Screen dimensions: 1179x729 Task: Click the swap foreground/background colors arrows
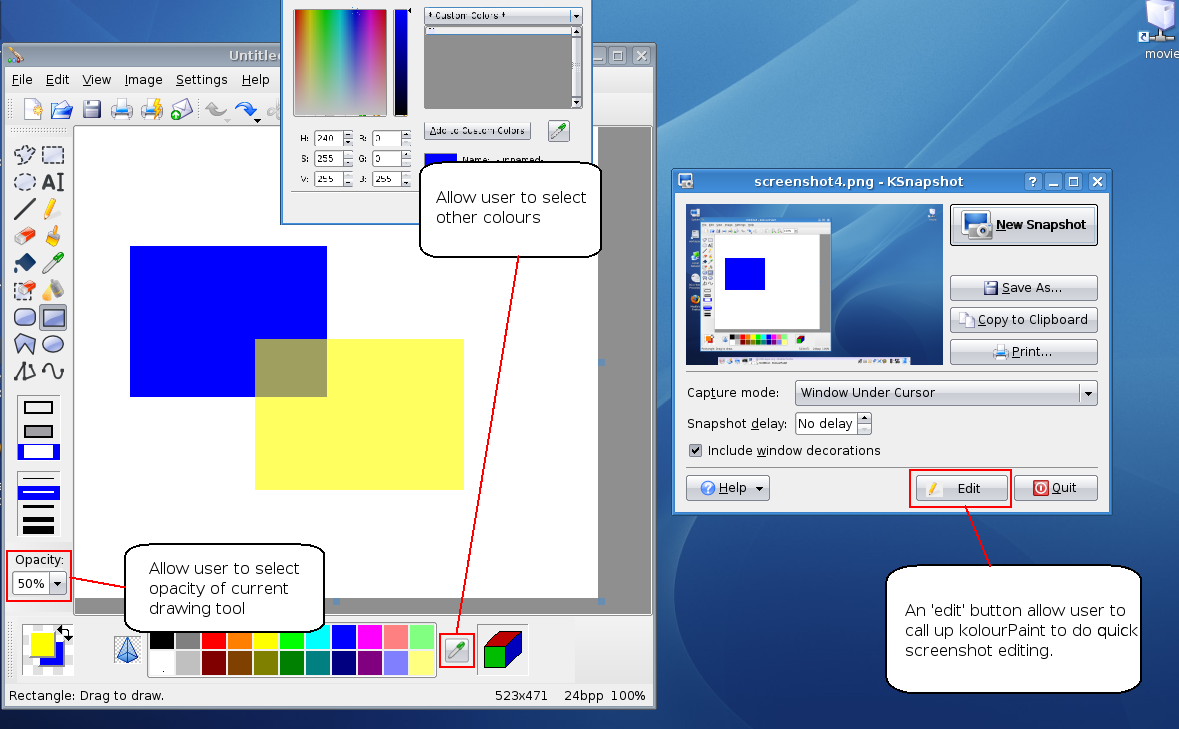tap(65, 633)
